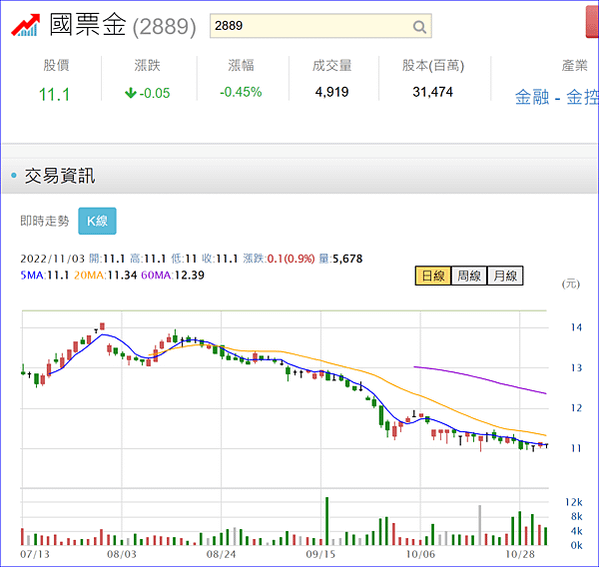This screenshot has width=599, height=567.
Task: Open the 金融 - 金控 industry link
Action: point(557,97)
